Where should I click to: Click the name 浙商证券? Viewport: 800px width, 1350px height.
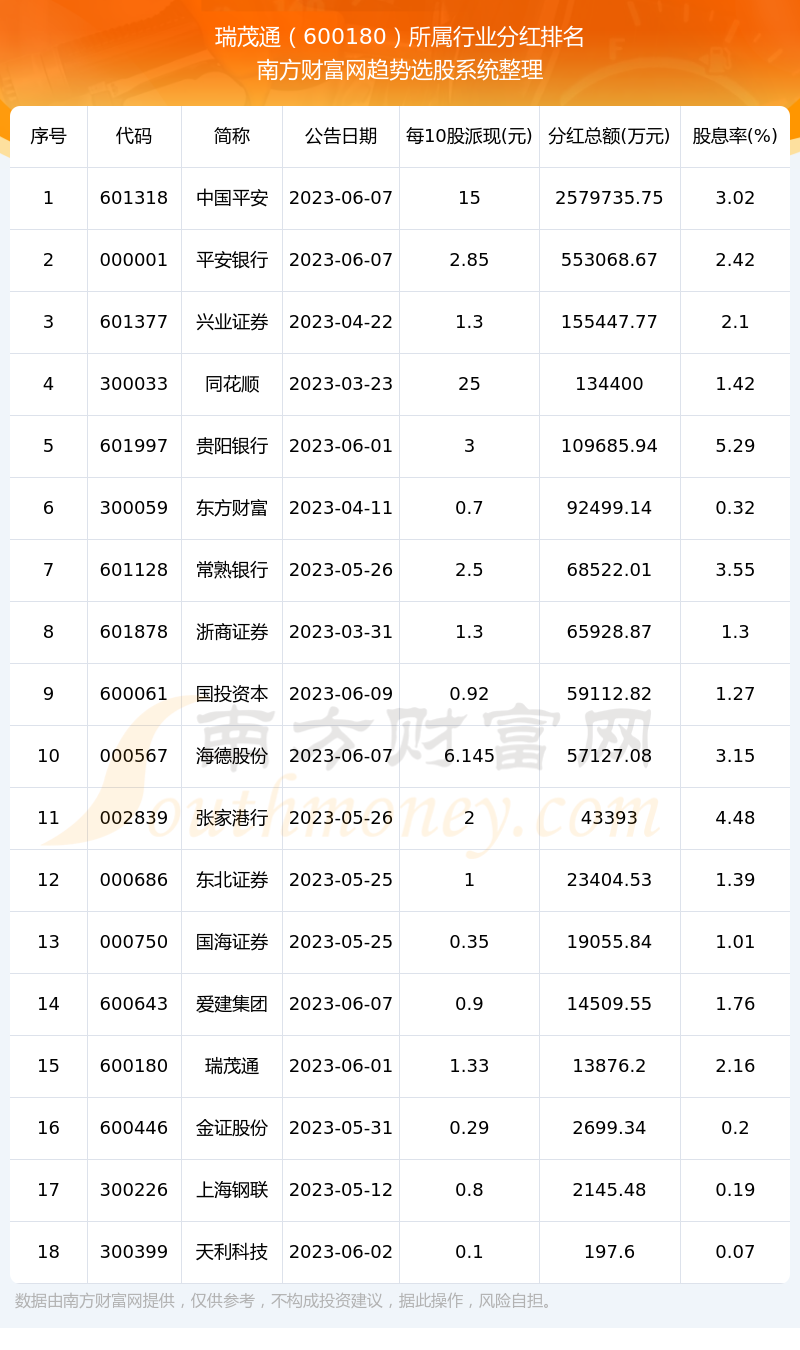pyautogui.click(x=232, y=632)
